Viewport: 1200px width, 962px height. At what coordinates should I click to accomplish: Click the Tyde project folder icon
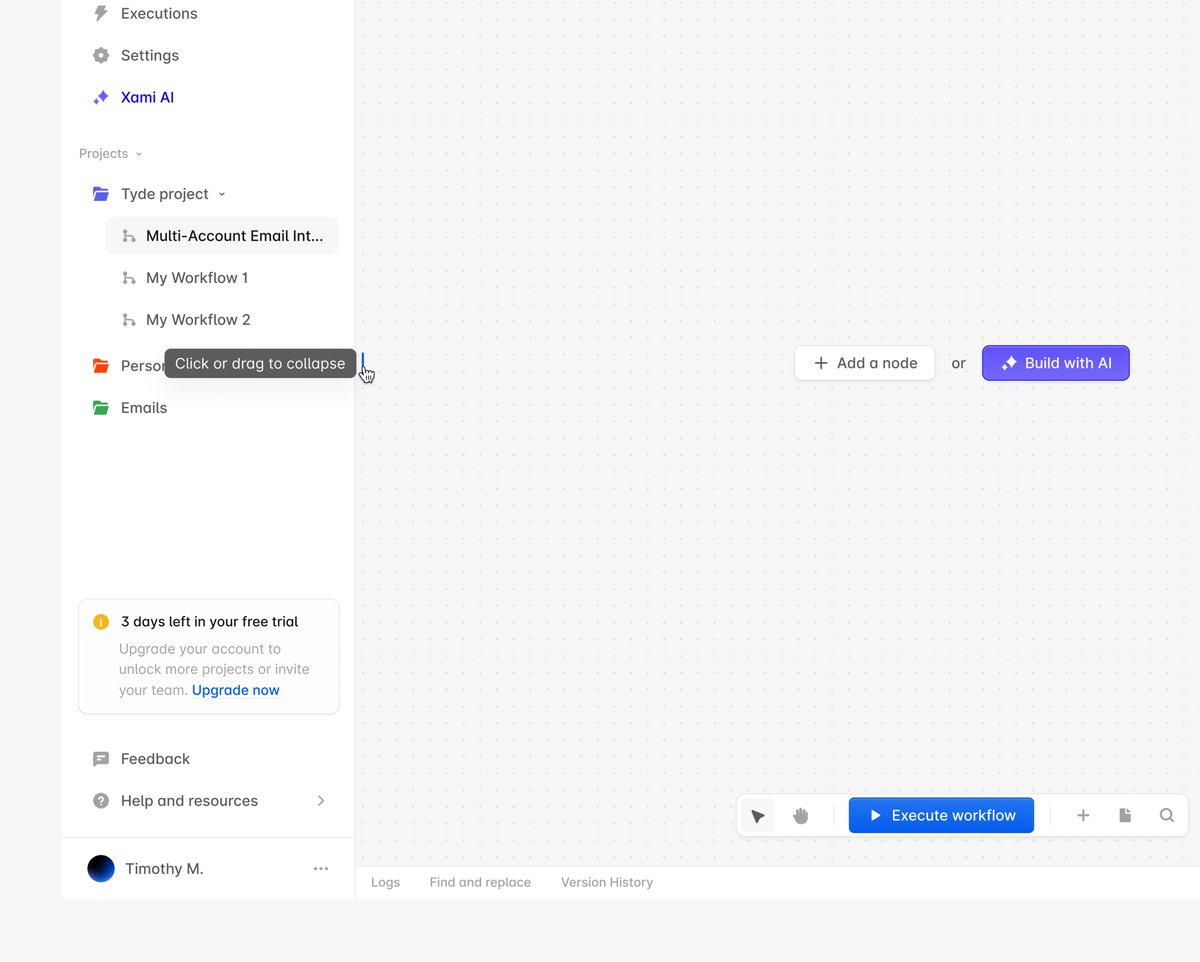[x=101, y=194]
